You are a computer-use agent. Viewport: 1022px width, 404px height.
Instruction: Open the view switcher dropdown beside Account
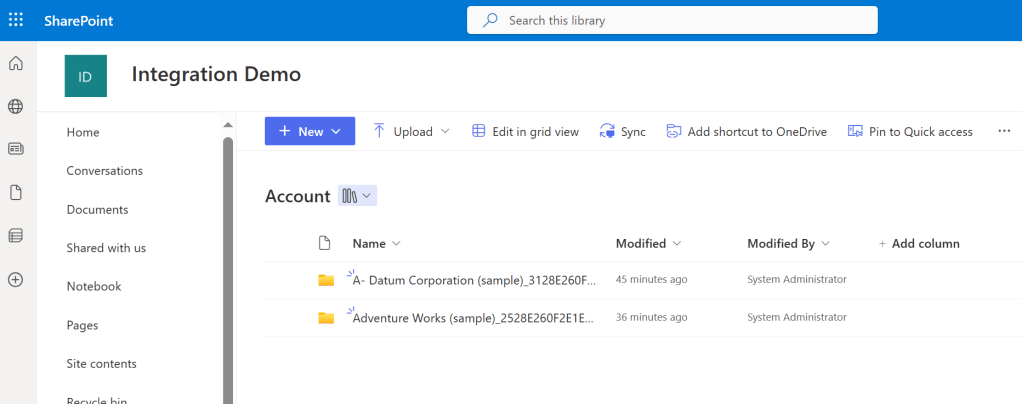[x=357, y=196]
